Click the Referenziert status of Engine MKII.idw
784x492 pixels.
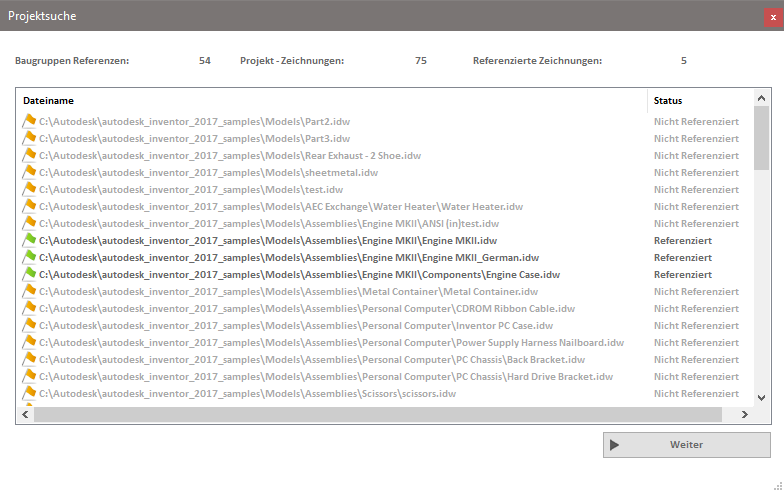coord(682,240)
